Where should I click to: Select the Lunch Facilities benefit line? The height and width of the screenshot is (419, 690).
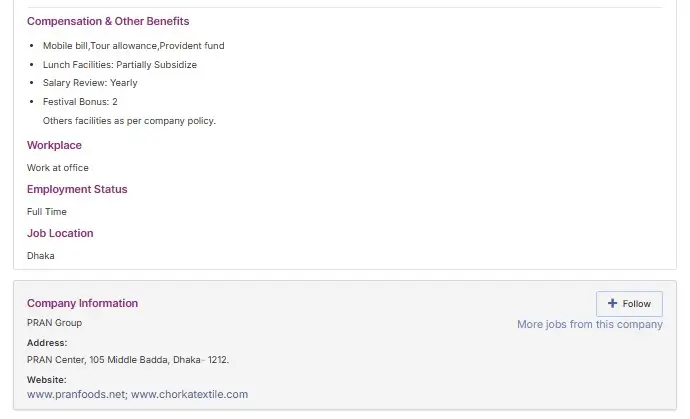tap(119, 65)
